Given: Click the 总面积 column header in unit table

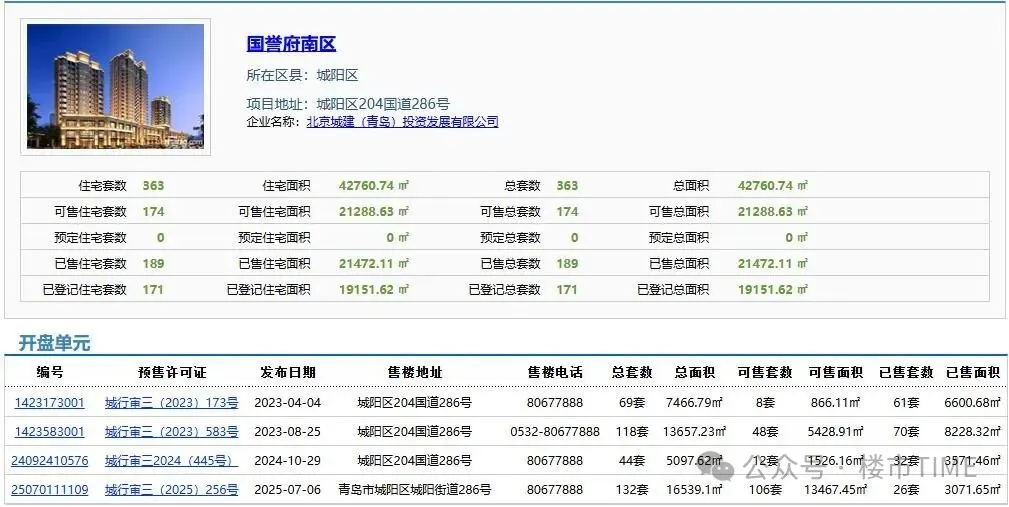Looking at the screenshot, I should coord(694,372).
